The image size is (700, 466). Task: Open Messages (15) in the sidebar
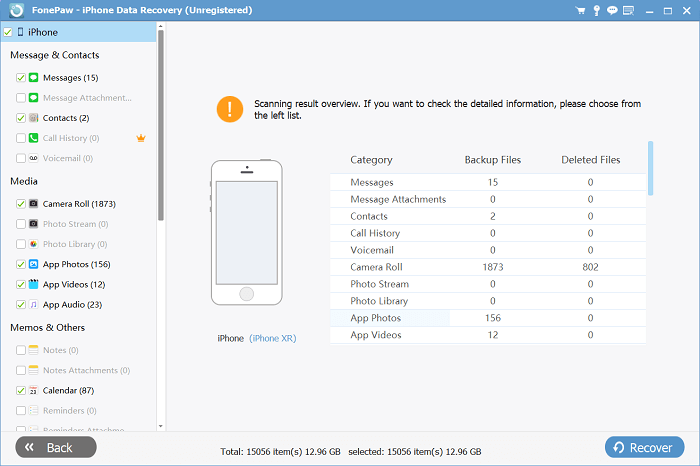click(x=71, y=78)
